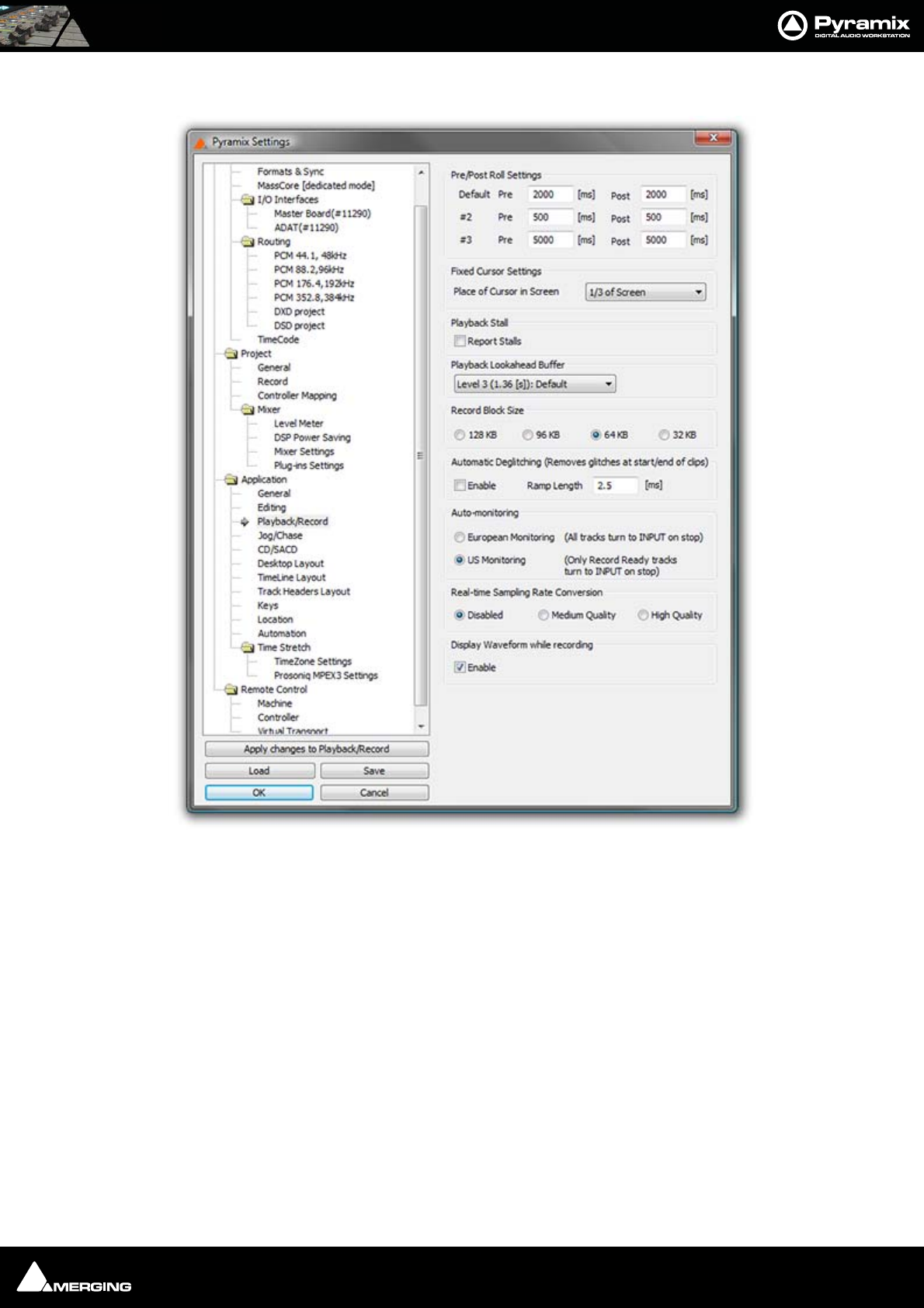Select MassCore [dedicated mode] tree item
The height and width of the screenshot is (1308, 924).
pyautogui.click(x=316, y=186)
